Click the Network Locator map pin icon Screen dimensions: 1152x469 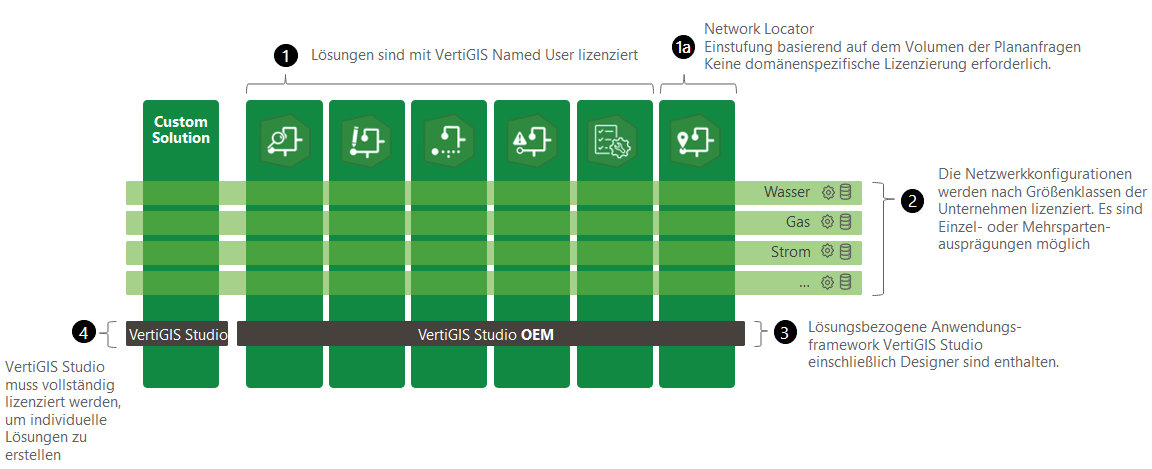click(x=697, y=141)
